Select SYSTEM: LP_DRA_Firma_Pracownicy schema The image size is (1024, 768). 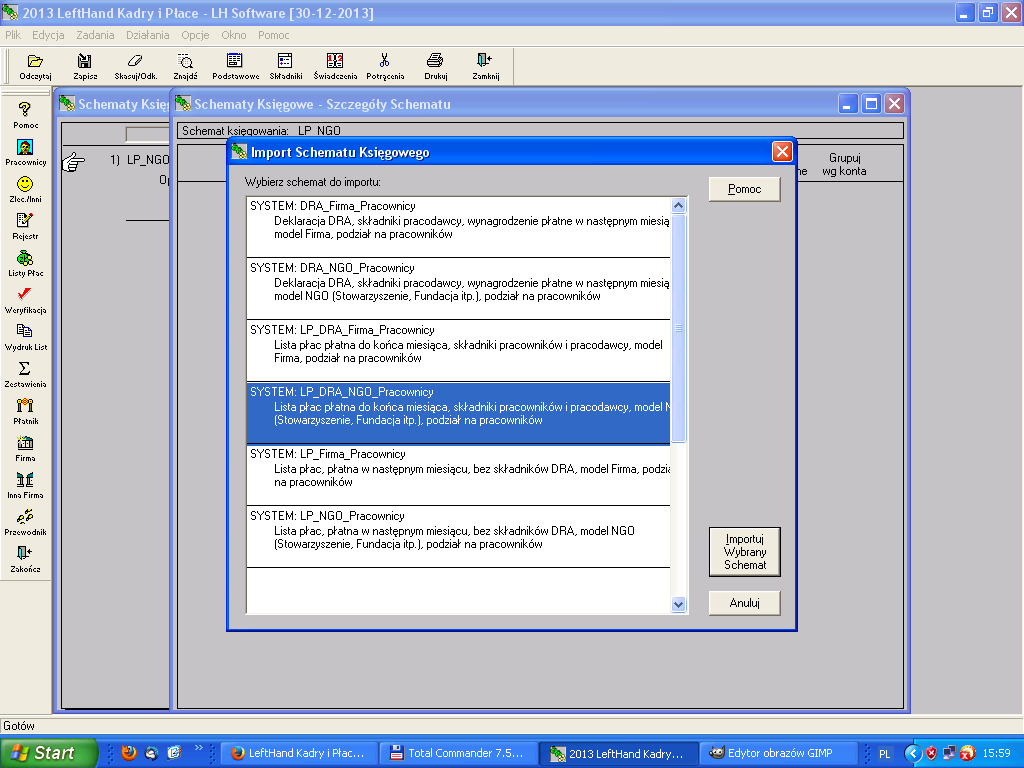click(458, 351)
